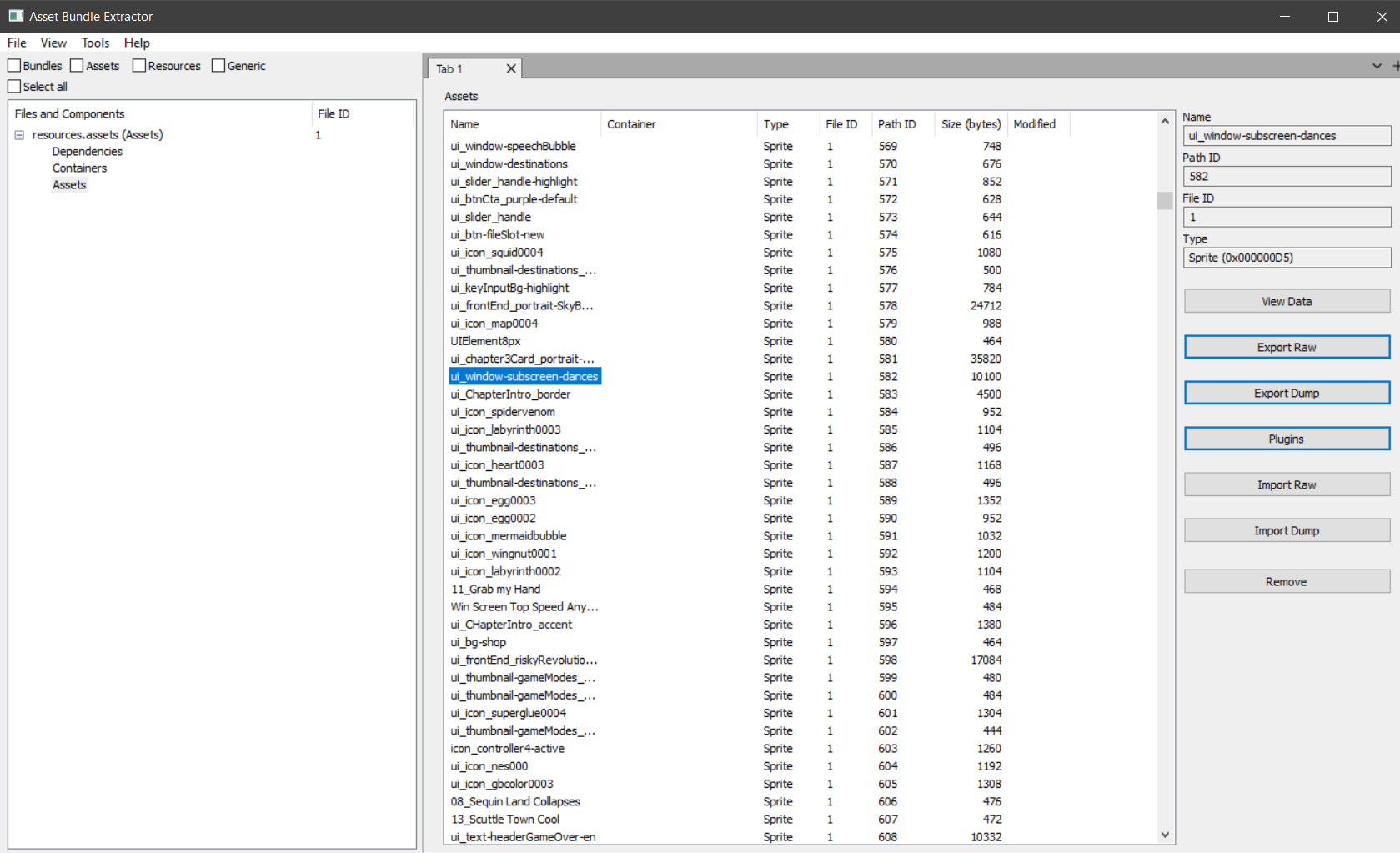Image resolution: width=1400 pixels, height=853 pixels.
Task: Sort assets by the Name column header
Action: tap(522, 124)
